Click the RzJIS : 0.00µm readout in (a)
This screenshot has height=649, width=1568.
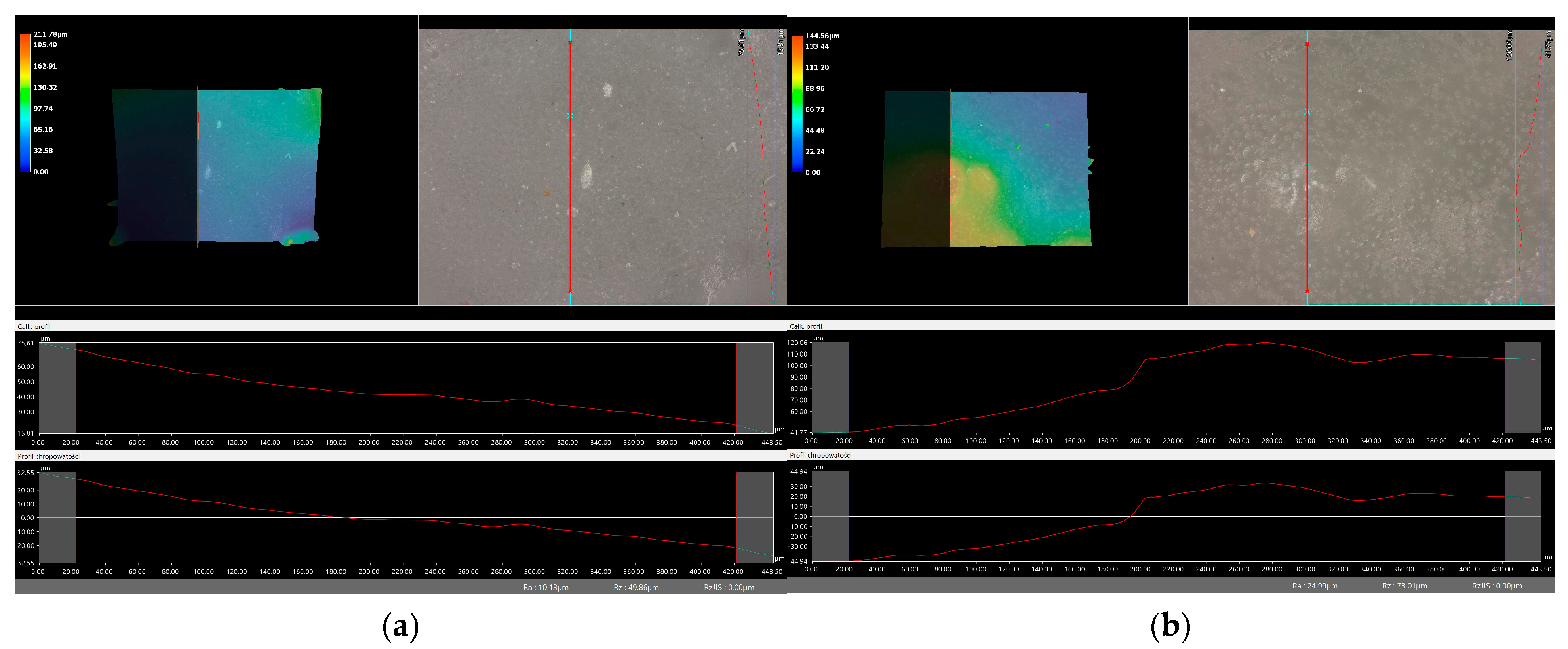[x=729, y=588]
